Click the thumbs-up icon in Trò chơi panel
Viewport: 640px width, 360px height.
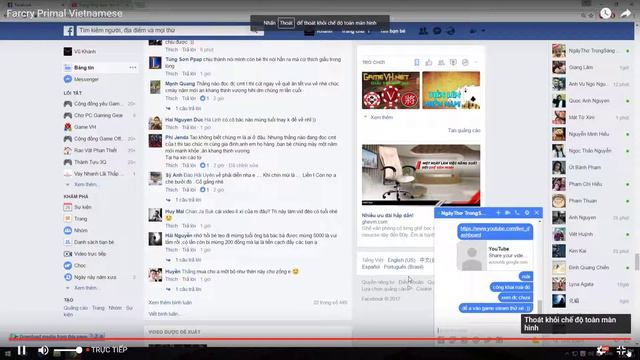pos(429,62)
